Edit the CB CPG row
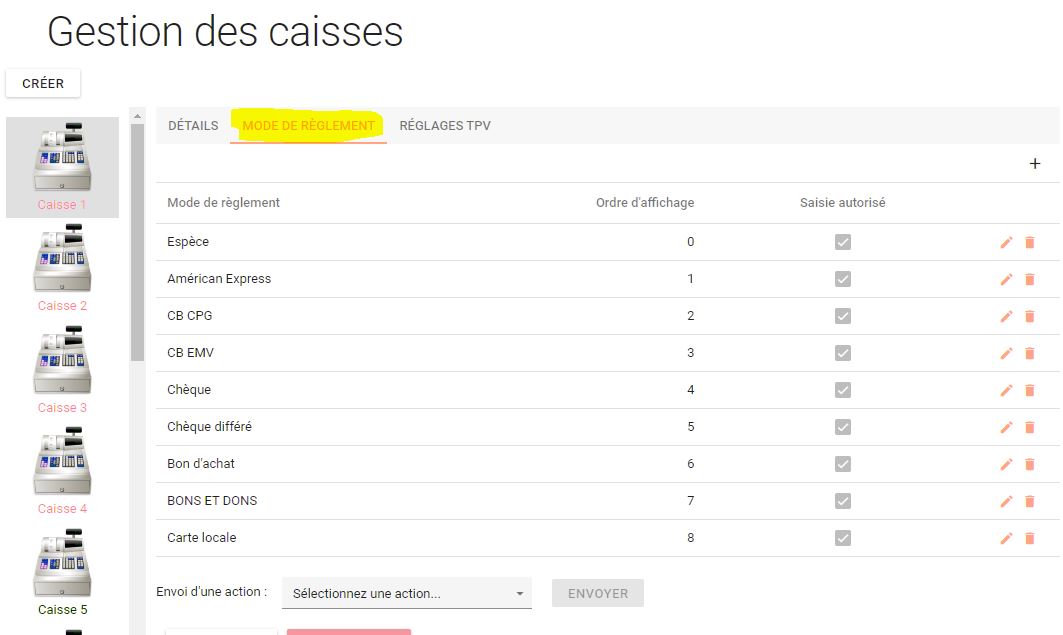This screenshot has width=1063, height=635. pos(1006,316)
